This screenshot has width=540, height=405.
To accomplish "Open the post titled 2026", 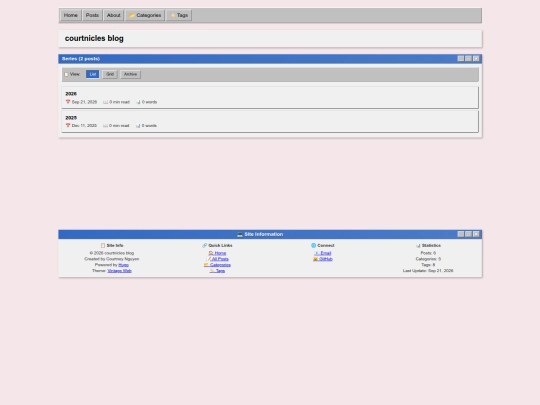I will tap(71, 94).
